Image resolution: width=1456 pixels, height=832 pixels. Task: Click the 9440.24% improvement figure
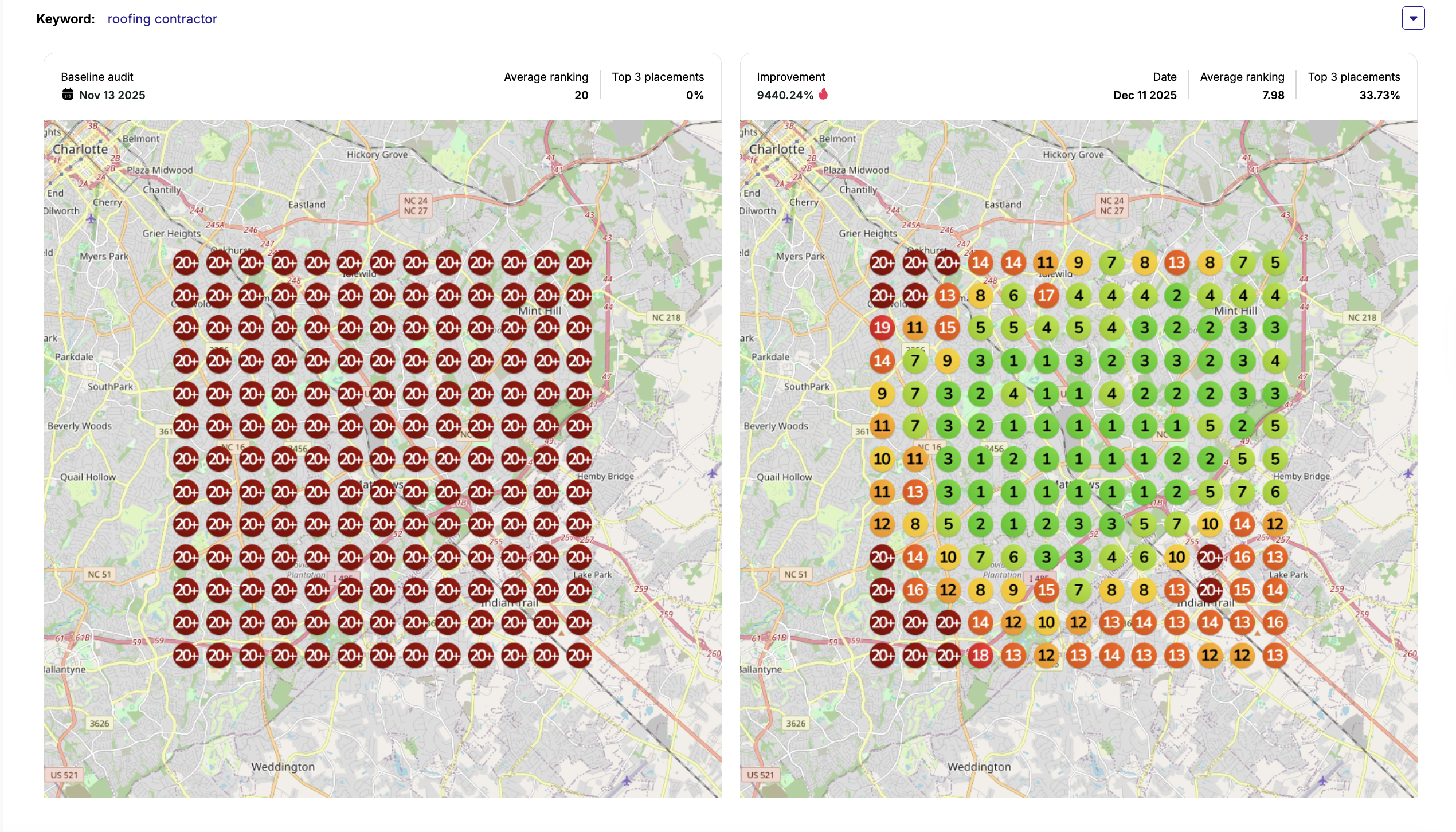[785, 95]
